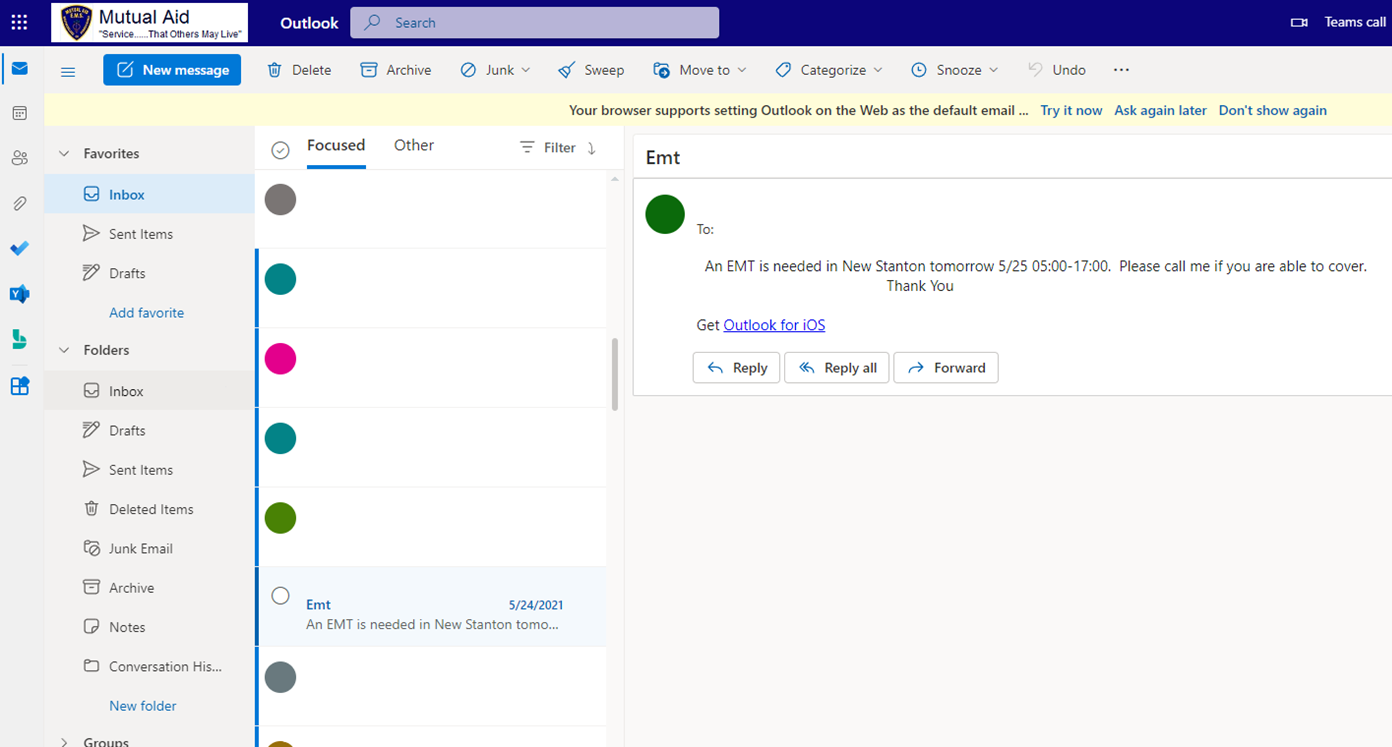Forward the Emt email
Image resolution: width=1392 pixels, height=747 pixels.
[946, 368]
